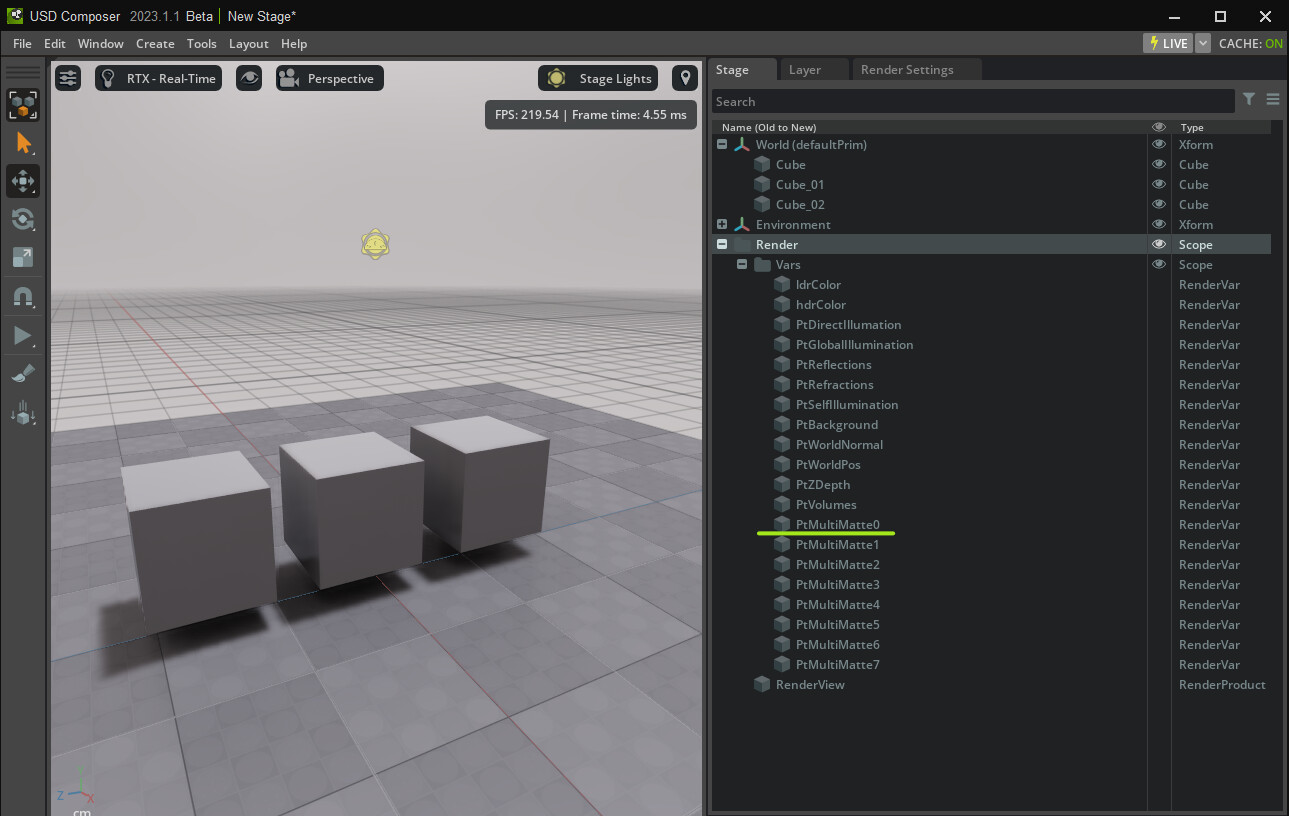The width and height of the screenshot is (1289, 816).
Task: Open the Window menu
Action: [101, 43]
